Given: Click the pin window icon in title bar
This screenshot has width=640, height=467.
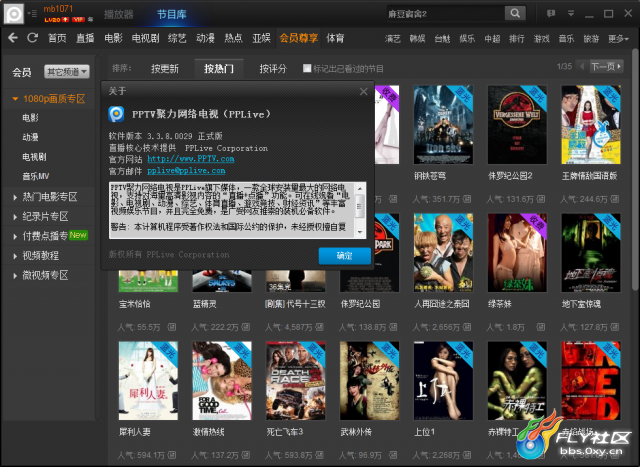Looking at the screenshot, I should click(551, 13).
